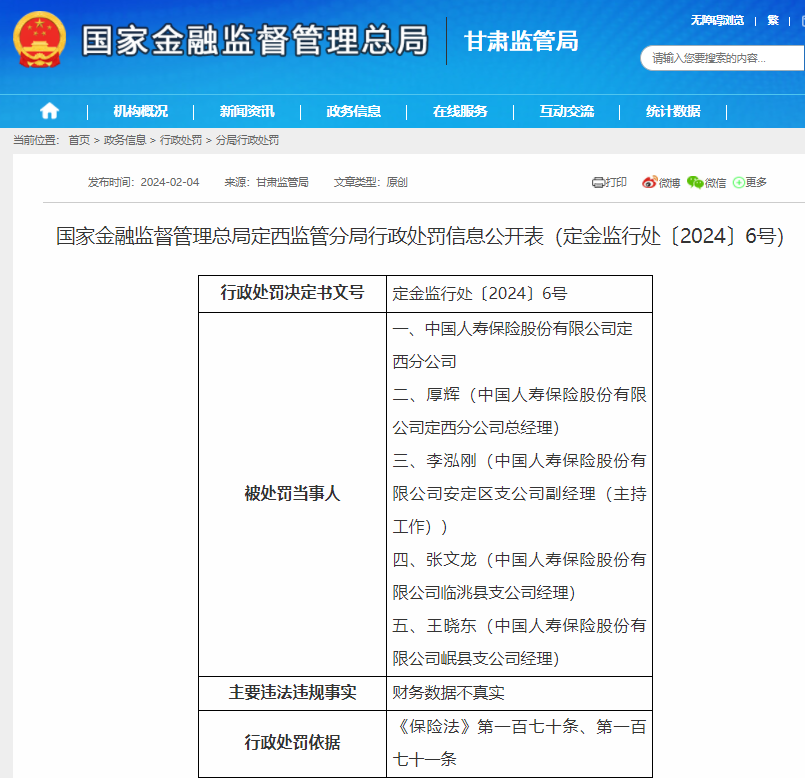This screenshot has height=778, width=805.
Task: Click the 被处罚当事人 header cell
Action: pyautogui.click(x=293, y=494)
